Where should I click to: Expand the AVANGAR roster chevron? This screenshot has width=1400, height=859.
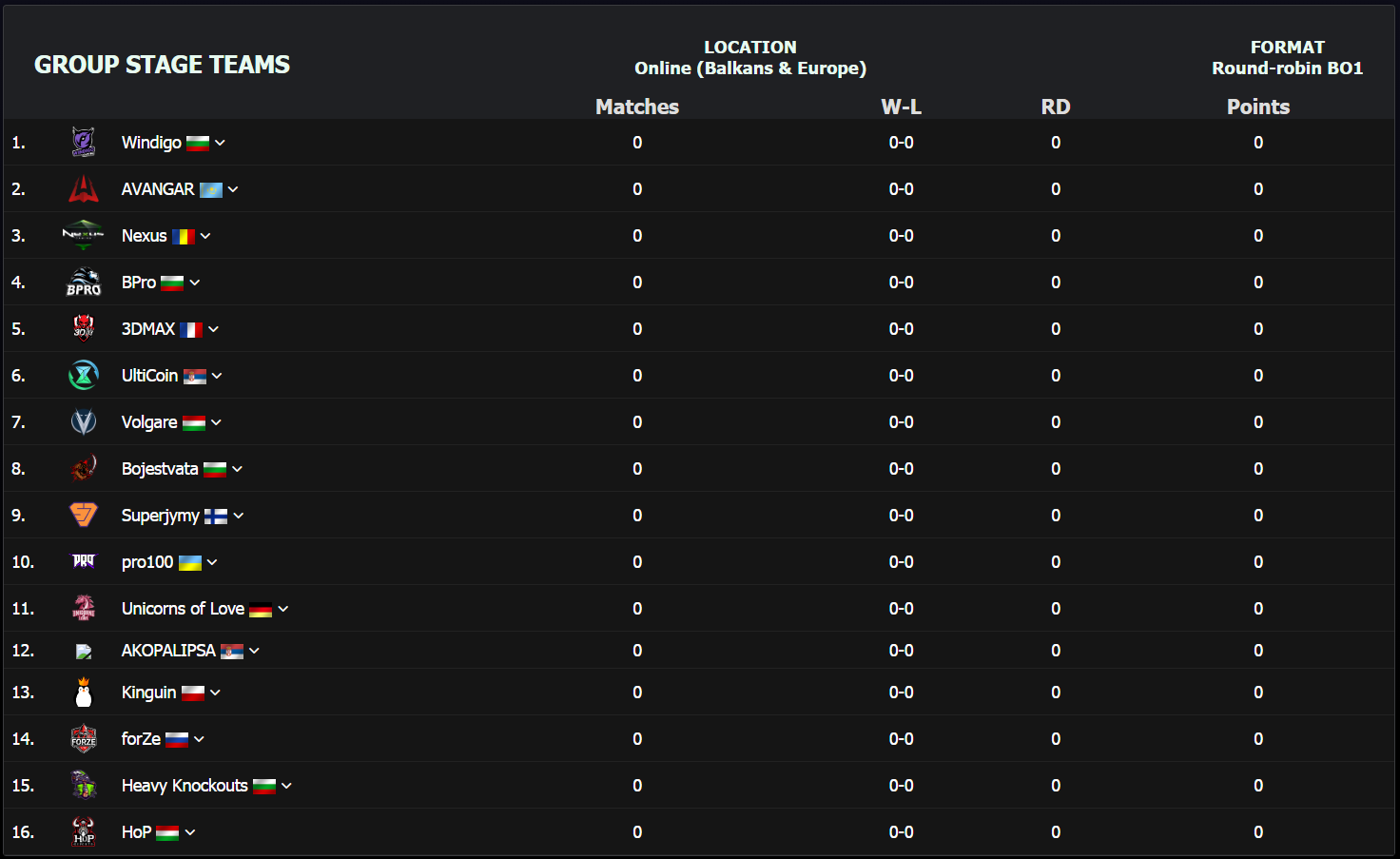tap(233, 189)
